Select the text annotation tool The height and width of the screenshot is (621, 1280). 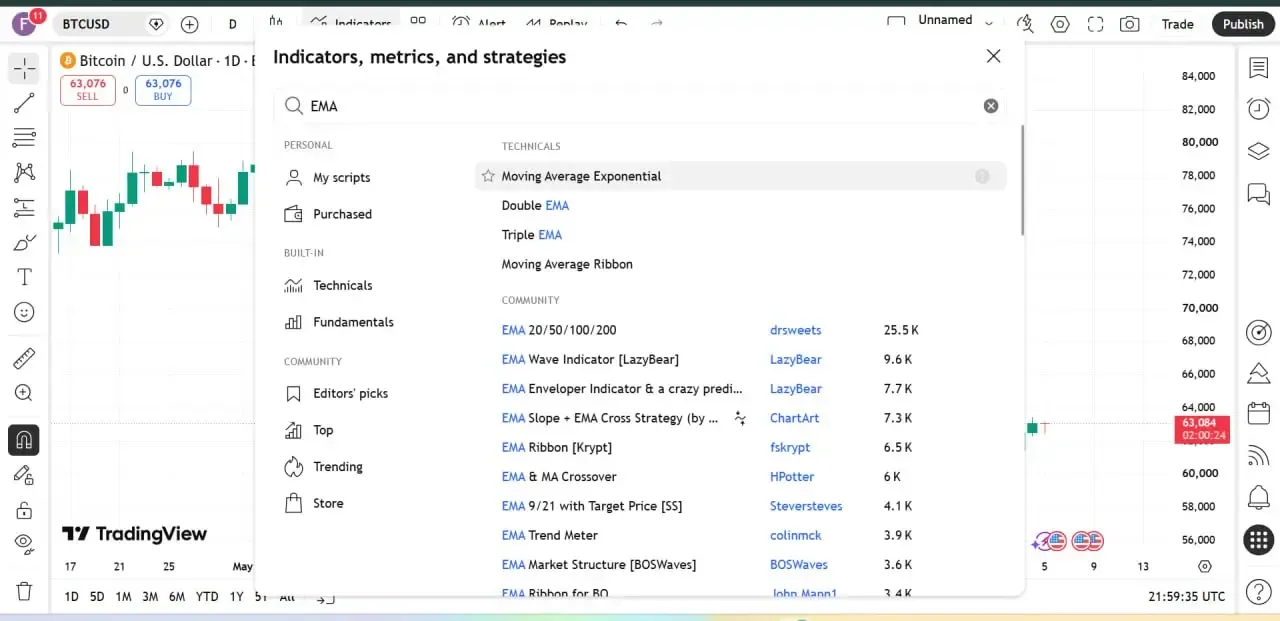click(x=24, y=277)
